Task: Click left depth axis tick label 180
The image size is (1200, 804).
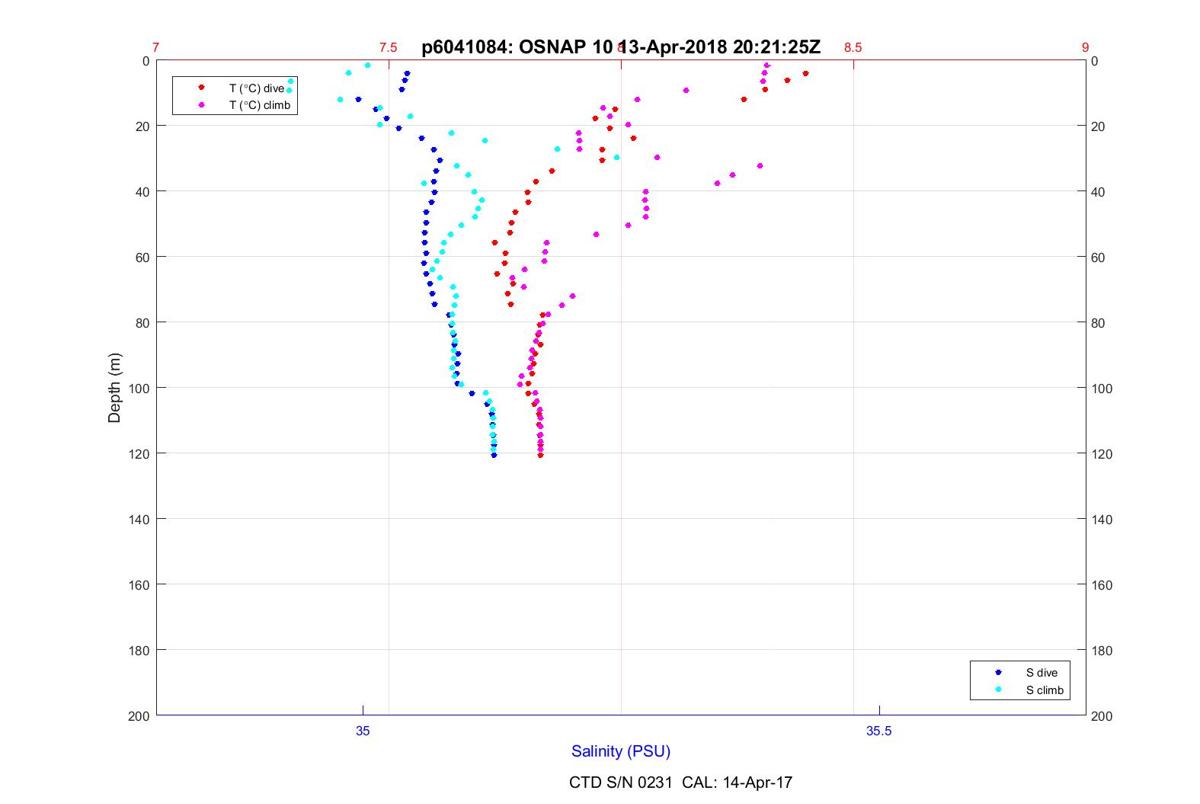Action: click(139, 650)
